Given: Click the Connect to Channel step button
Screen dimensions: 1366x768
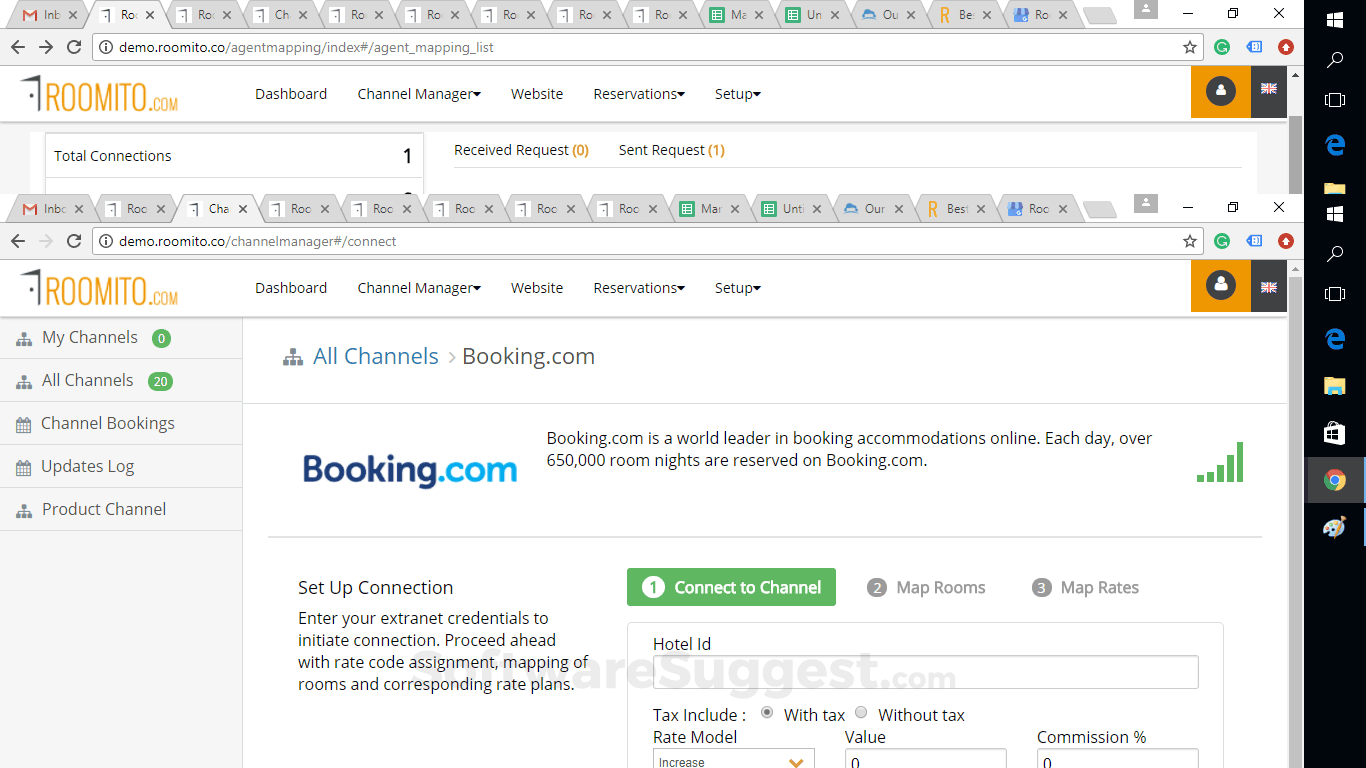Looking at the screenshot, I should click(731, 587).
